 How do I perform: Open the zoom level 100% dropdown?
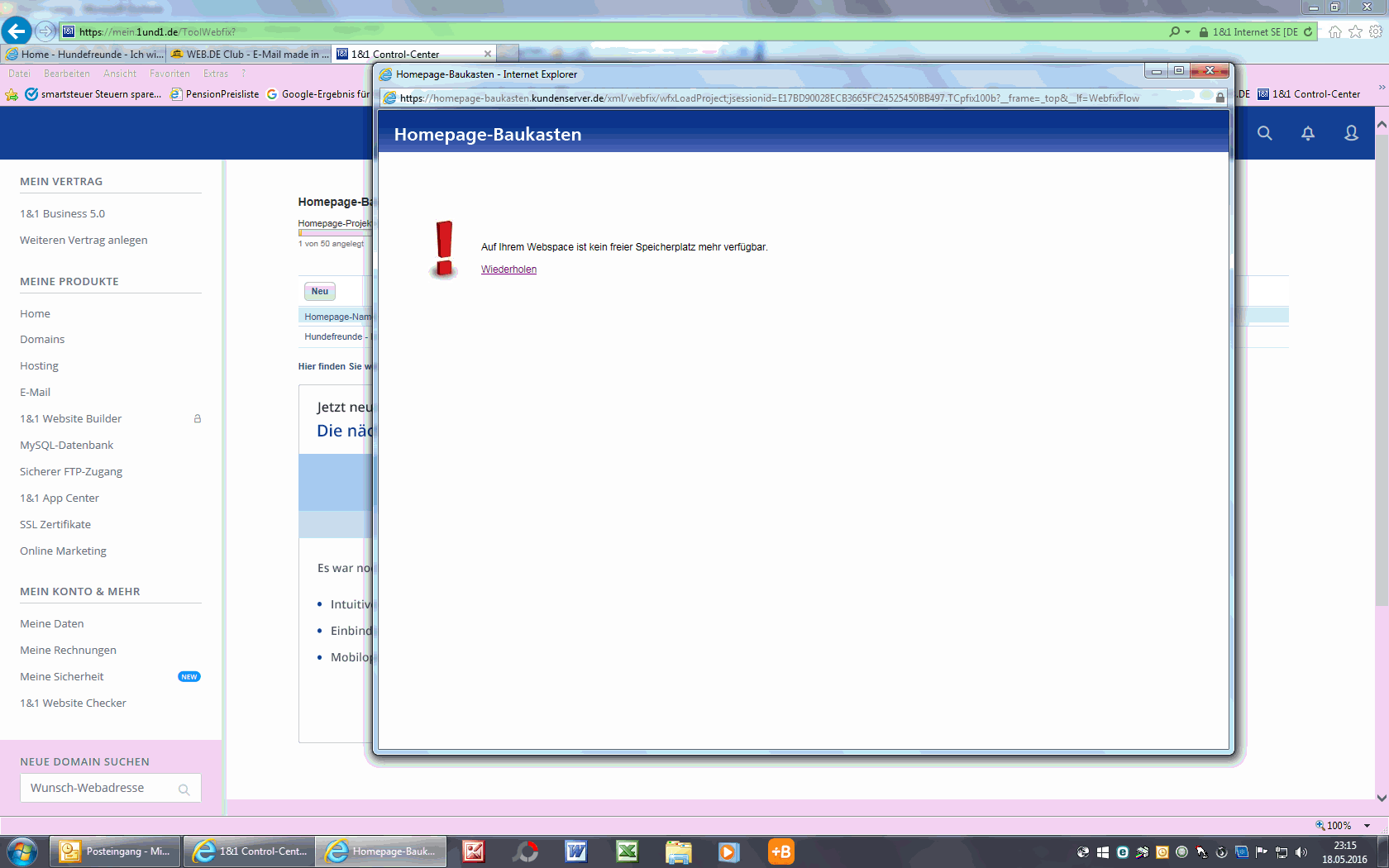click(x=1368, y=825)
